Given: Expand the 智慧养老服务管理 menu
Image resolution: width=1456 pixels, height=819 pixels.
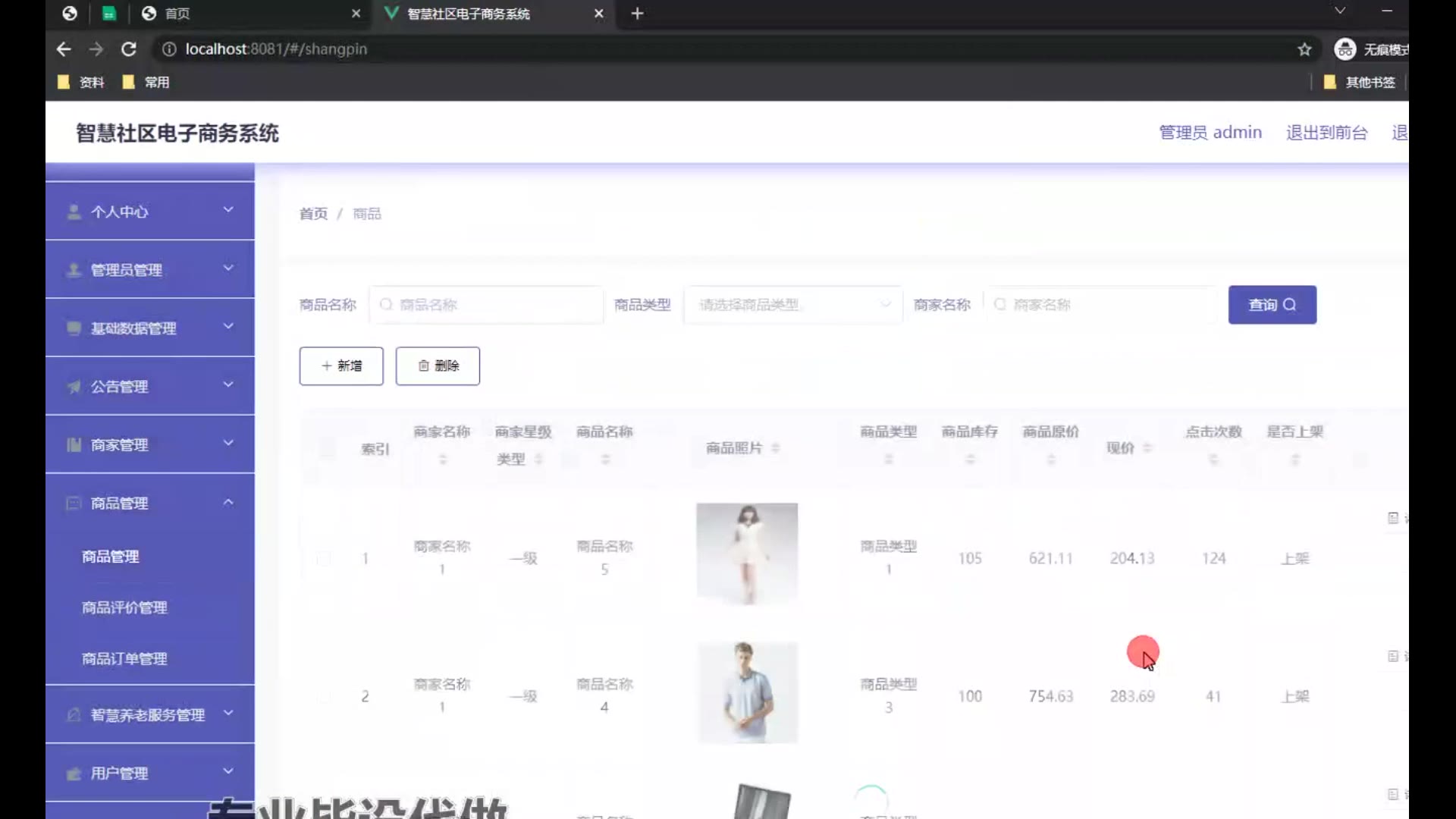Looking at the screenshot, I should tap(150, 714).
